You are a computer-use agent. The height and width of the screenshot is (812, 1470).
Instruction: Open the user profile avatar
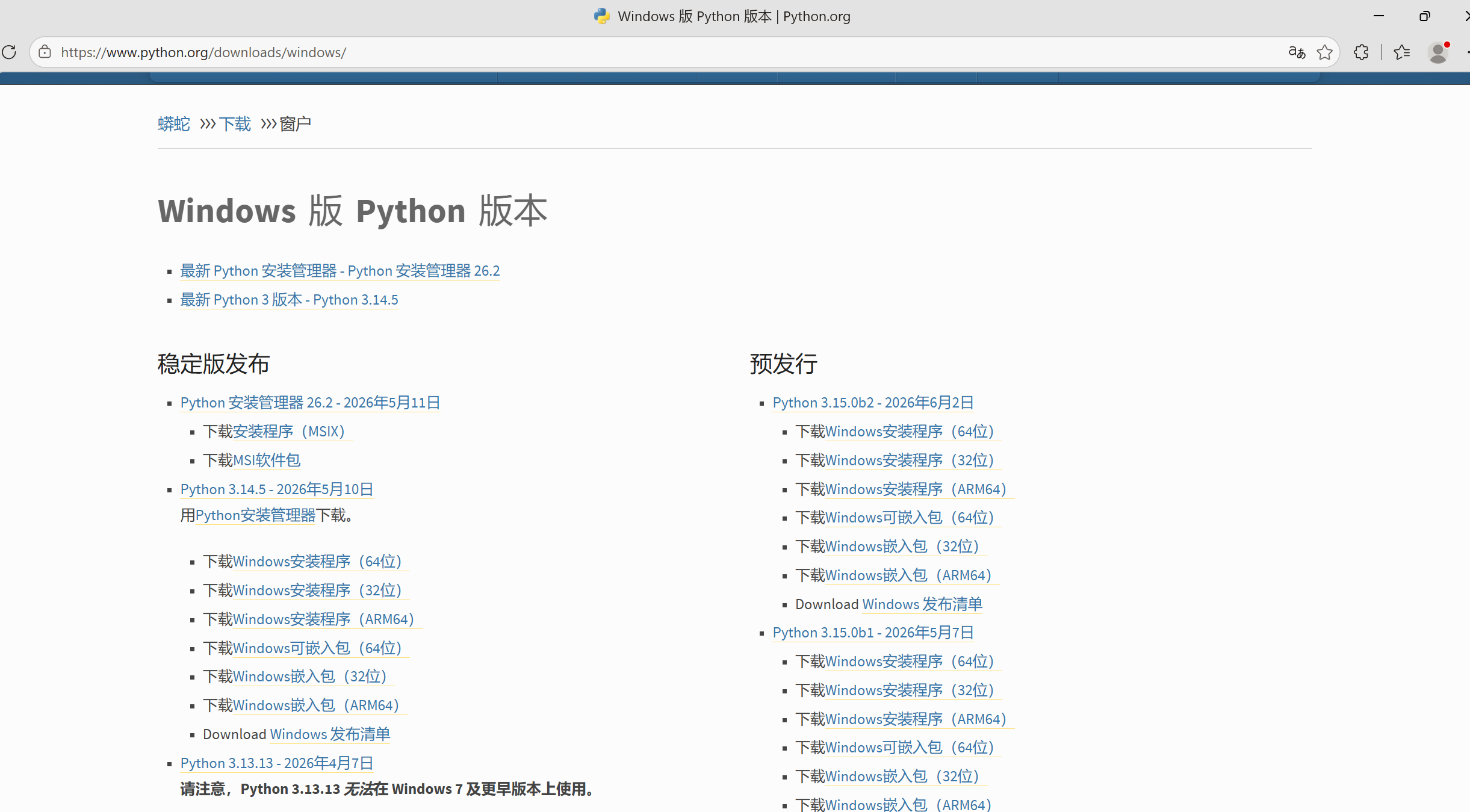pyautogui.click(x=1438, y=52)
